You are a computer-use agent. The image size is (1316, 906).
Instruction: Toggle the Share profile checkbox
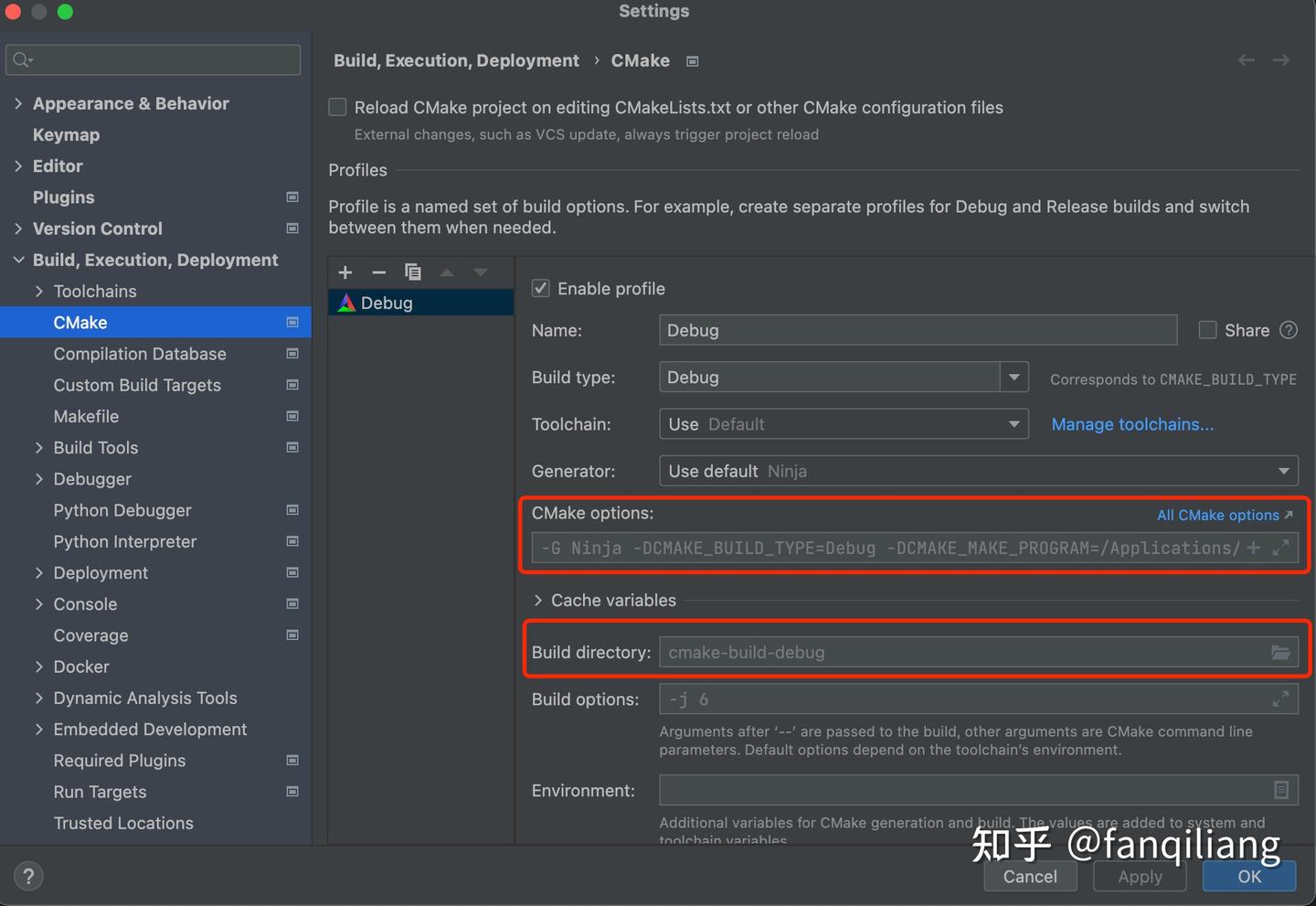(1208, 330)
